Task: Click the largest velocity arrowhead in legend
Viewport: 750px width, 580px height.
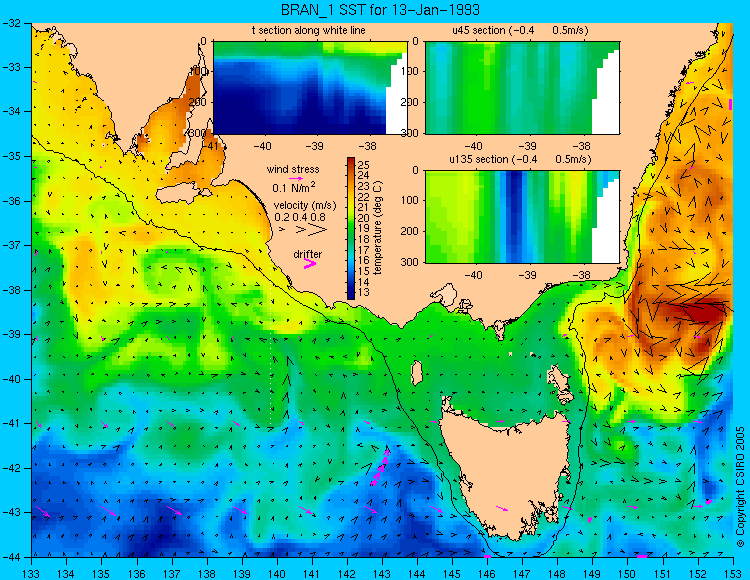Action: pos(318,230)
